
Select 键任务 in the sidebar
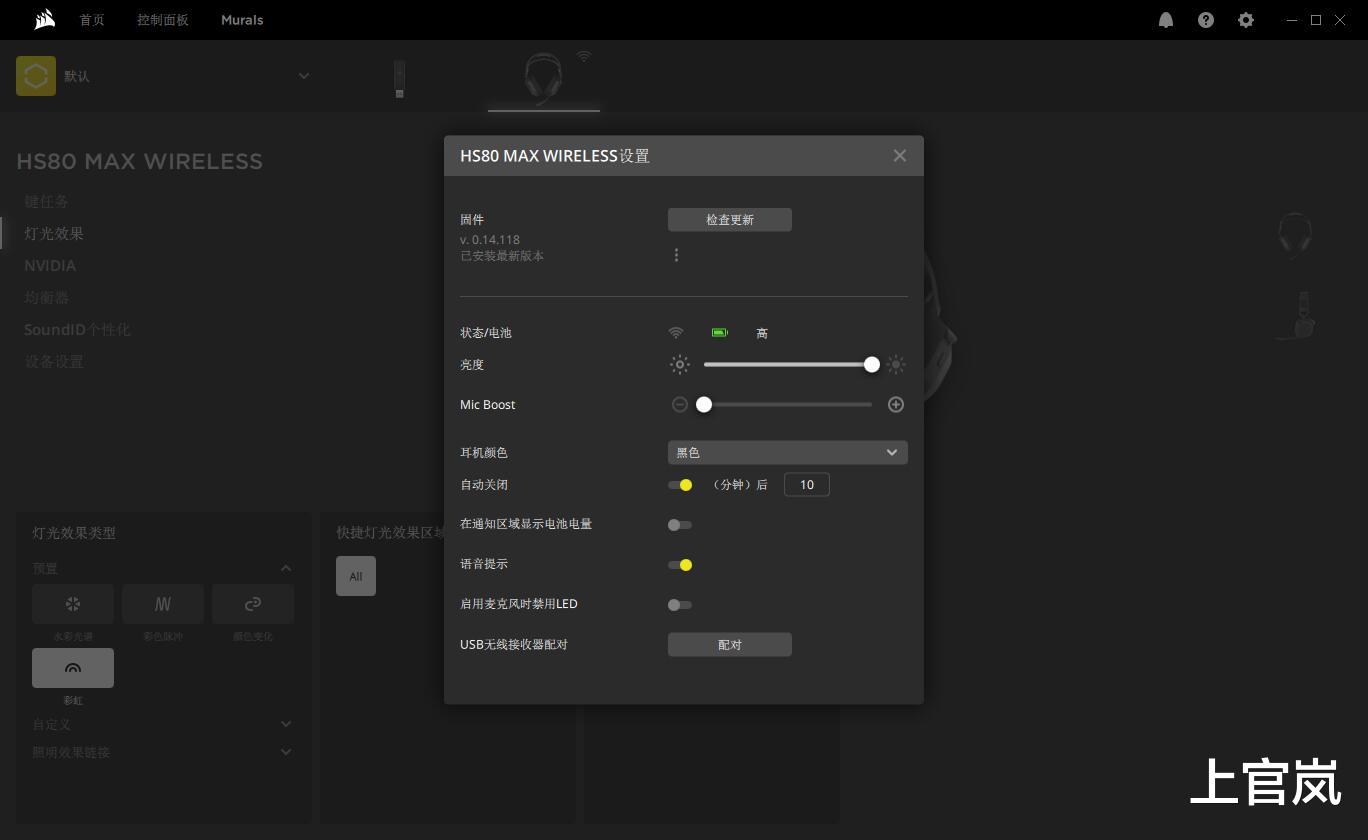(x=47, y=201)
